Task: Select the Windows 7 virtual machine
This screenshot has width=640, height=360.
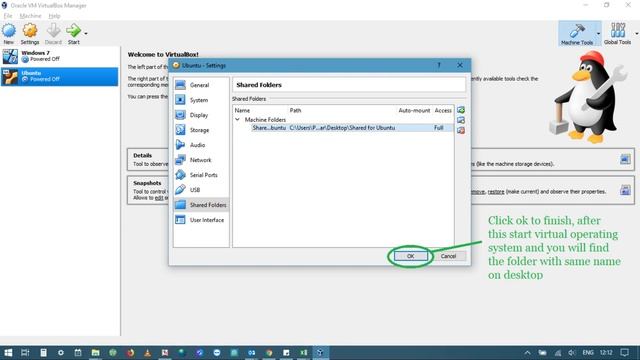Action: tap(60, 56)
